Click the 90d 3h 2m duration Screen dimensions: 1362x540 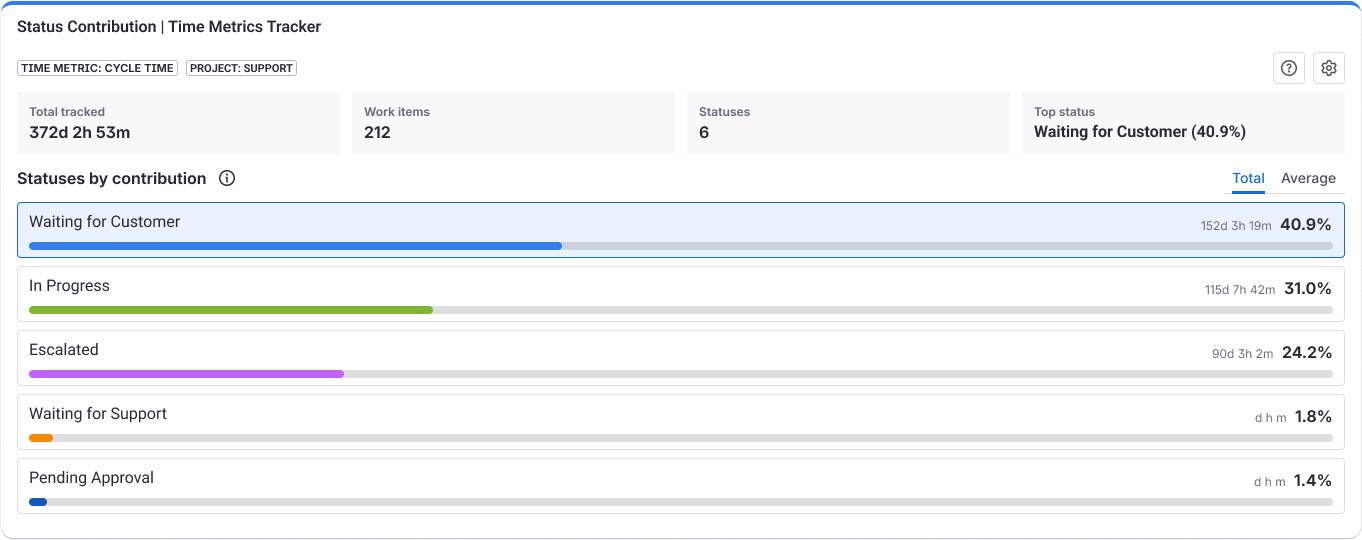pos(1243,354)
